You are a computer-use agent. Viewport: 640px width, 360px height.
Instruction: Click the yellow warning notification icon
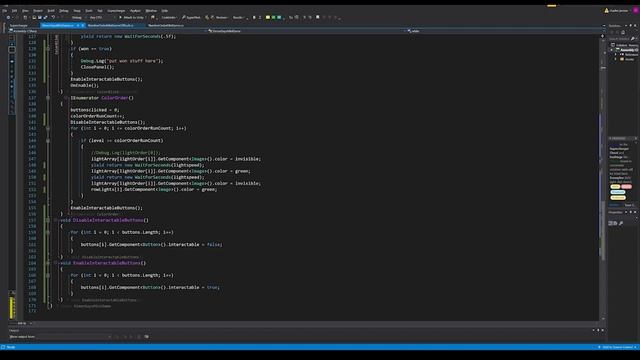coord(606,11)
